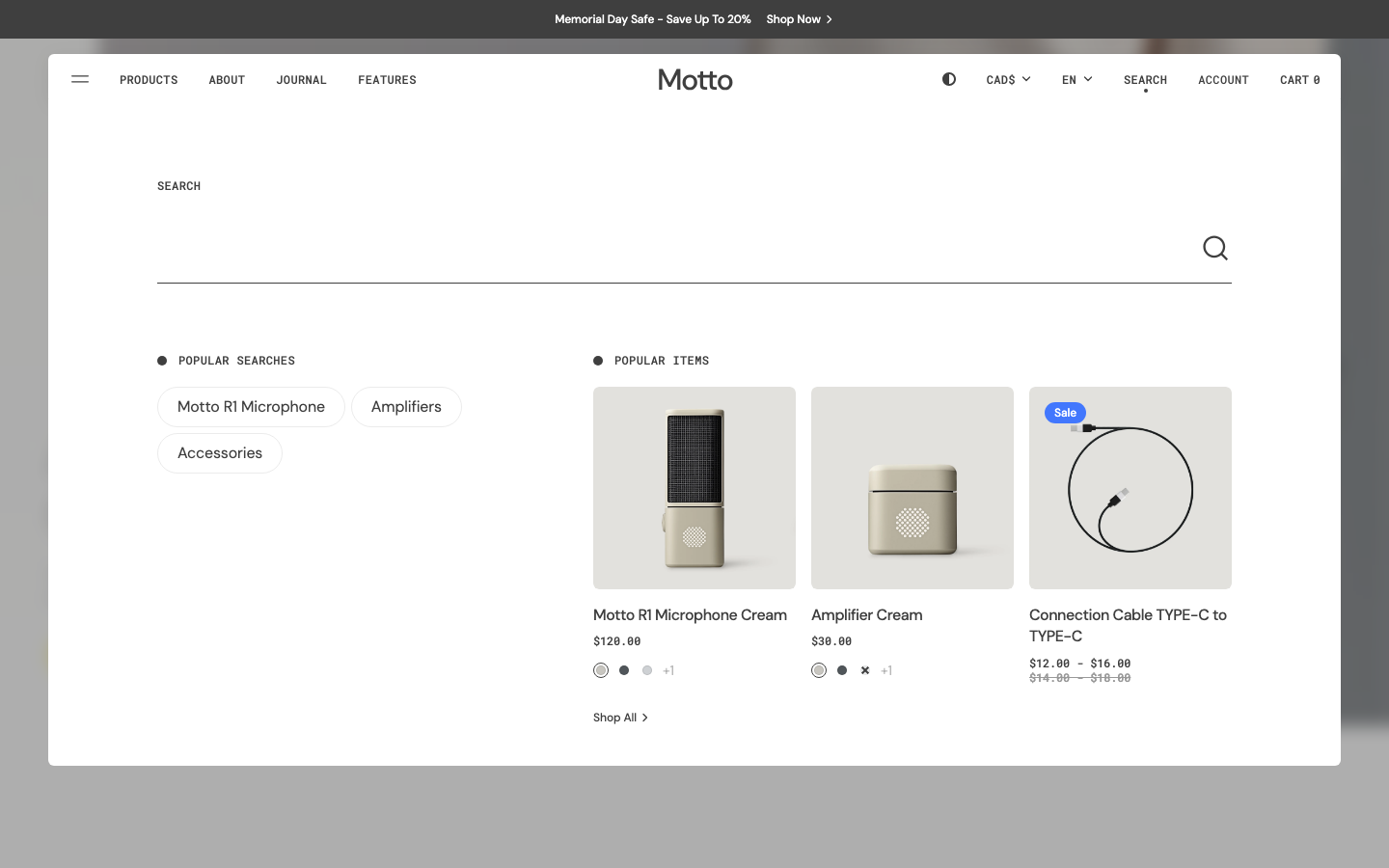This screenshot has width=1389, height=868.
Task: Select the crossed-out swatch under Amplifier Cream
Action: click(865, 670)
